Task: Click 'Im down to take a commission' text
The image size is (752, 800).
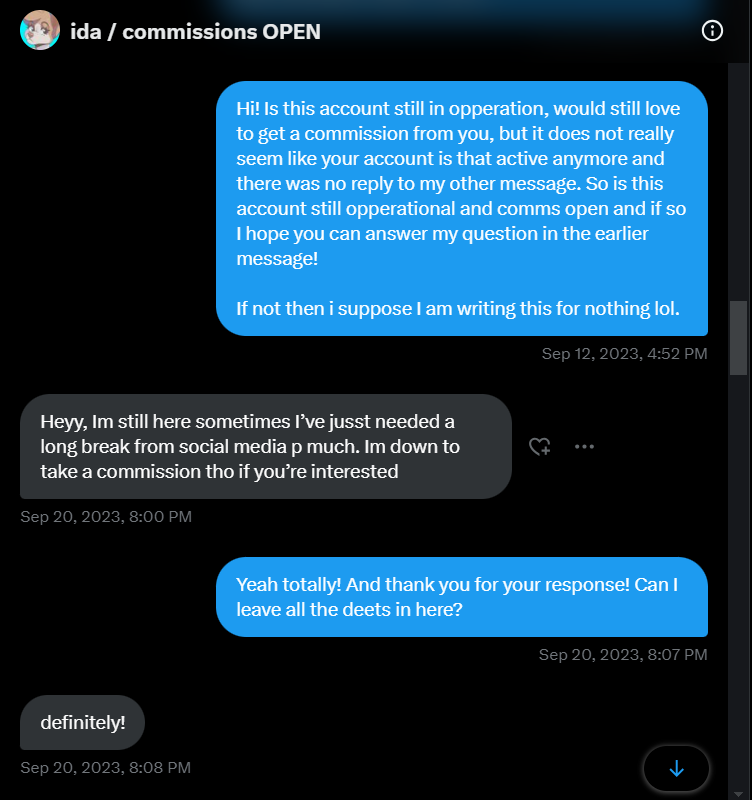Action: pos(250,459)
